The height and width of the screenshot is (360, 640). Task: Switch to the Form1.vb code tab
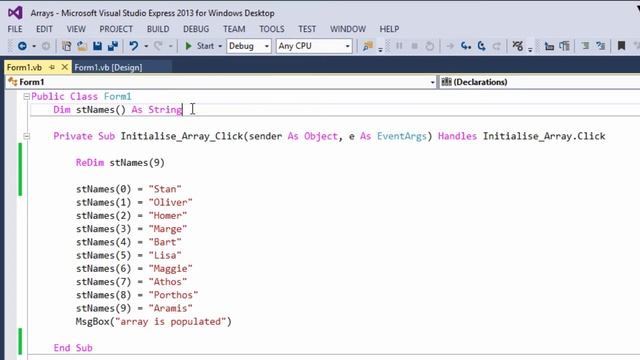tap(24, 67)
